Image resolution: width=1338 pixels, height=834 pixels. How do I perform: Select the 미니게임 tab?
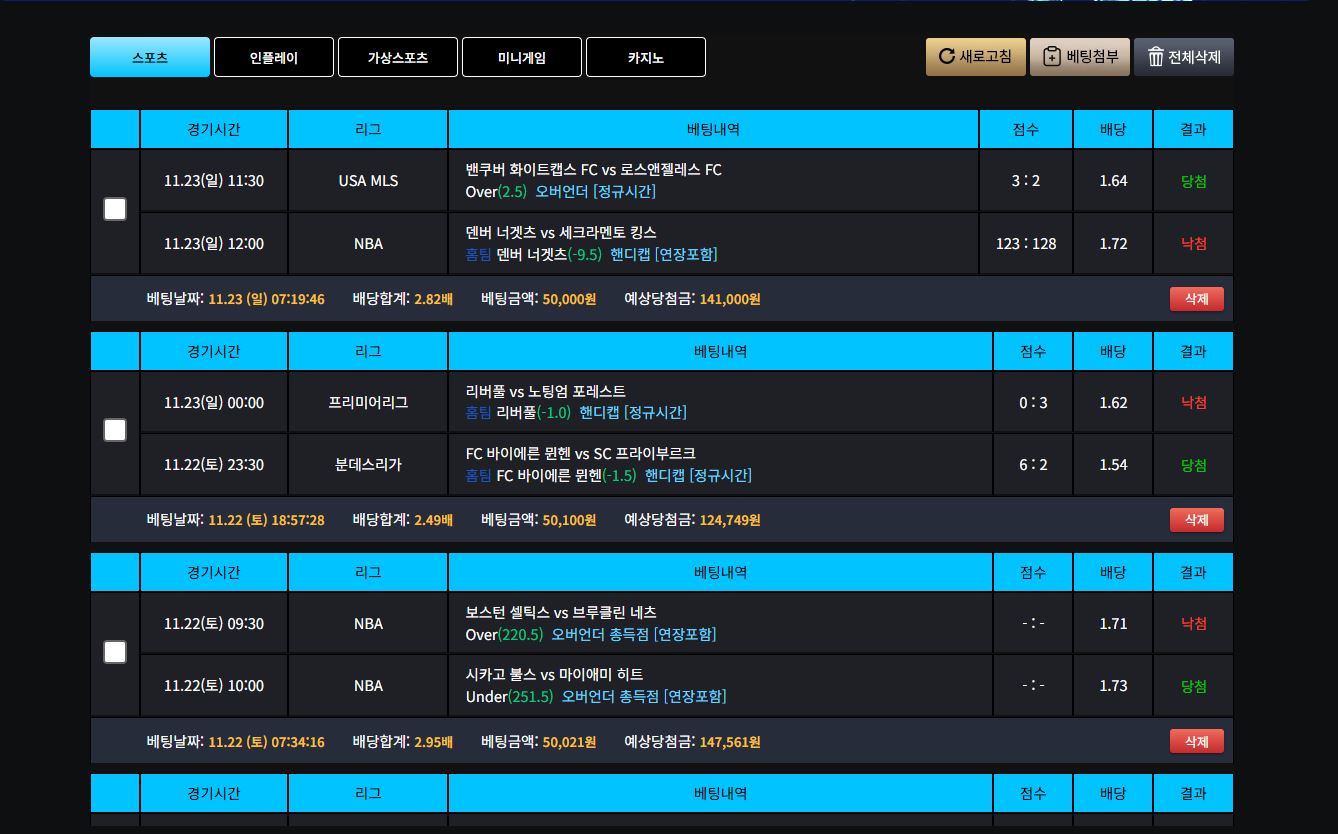pyautogui.click(x=522, y=57)
